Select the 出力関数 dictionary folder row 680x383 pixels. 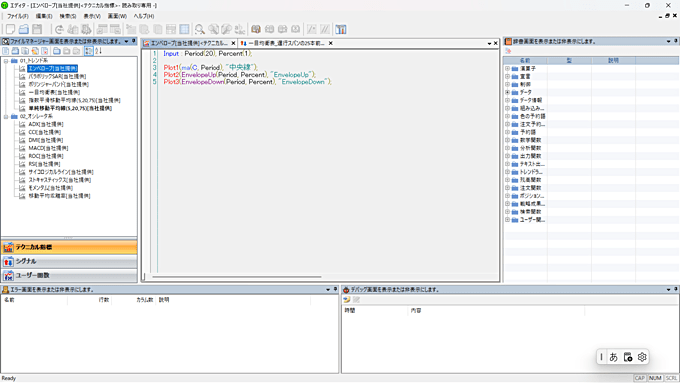tap(530, 156)
